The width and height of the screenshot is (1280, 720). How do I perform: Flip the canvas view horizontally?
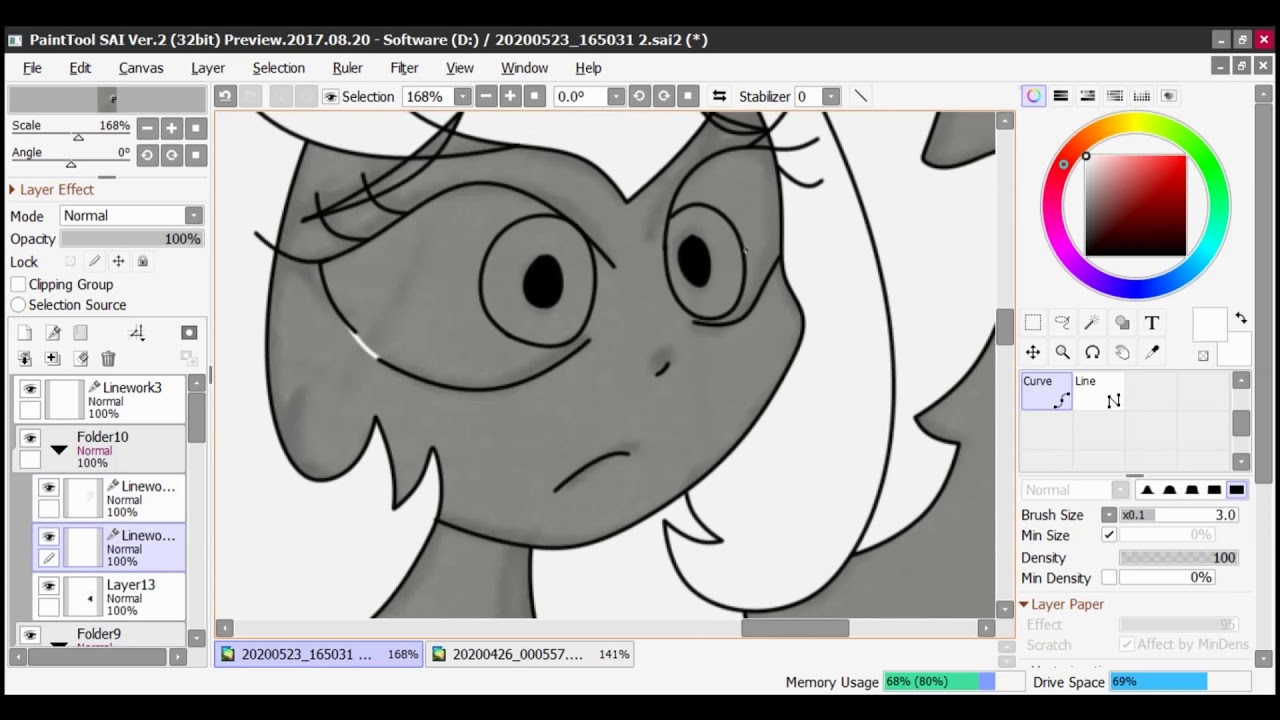pyautogui.click(x=719, y=96)
